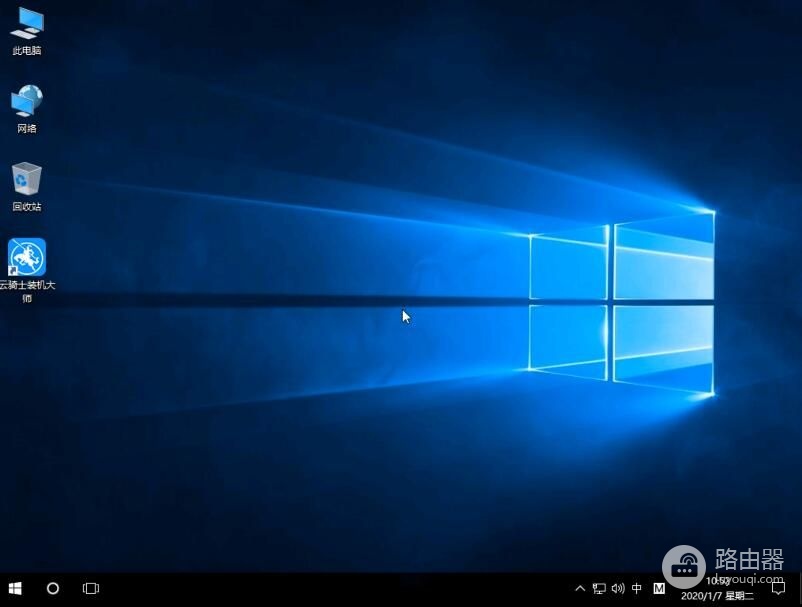Select the 网络 desktop icon

(27, 109)
